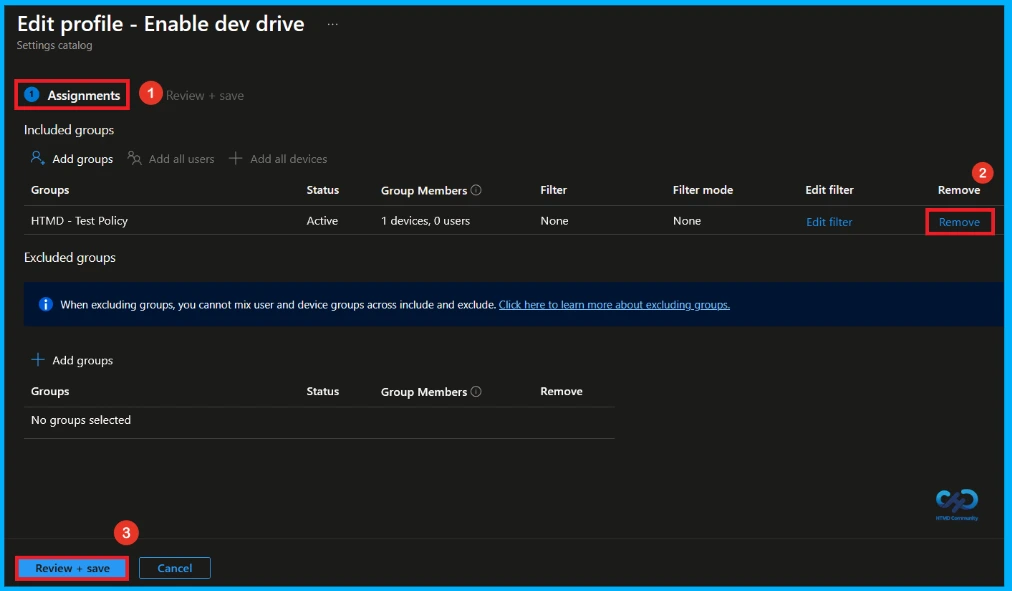Click the Included groups heading
Viewport: 1012px width, 591px height.
[69, 130]
